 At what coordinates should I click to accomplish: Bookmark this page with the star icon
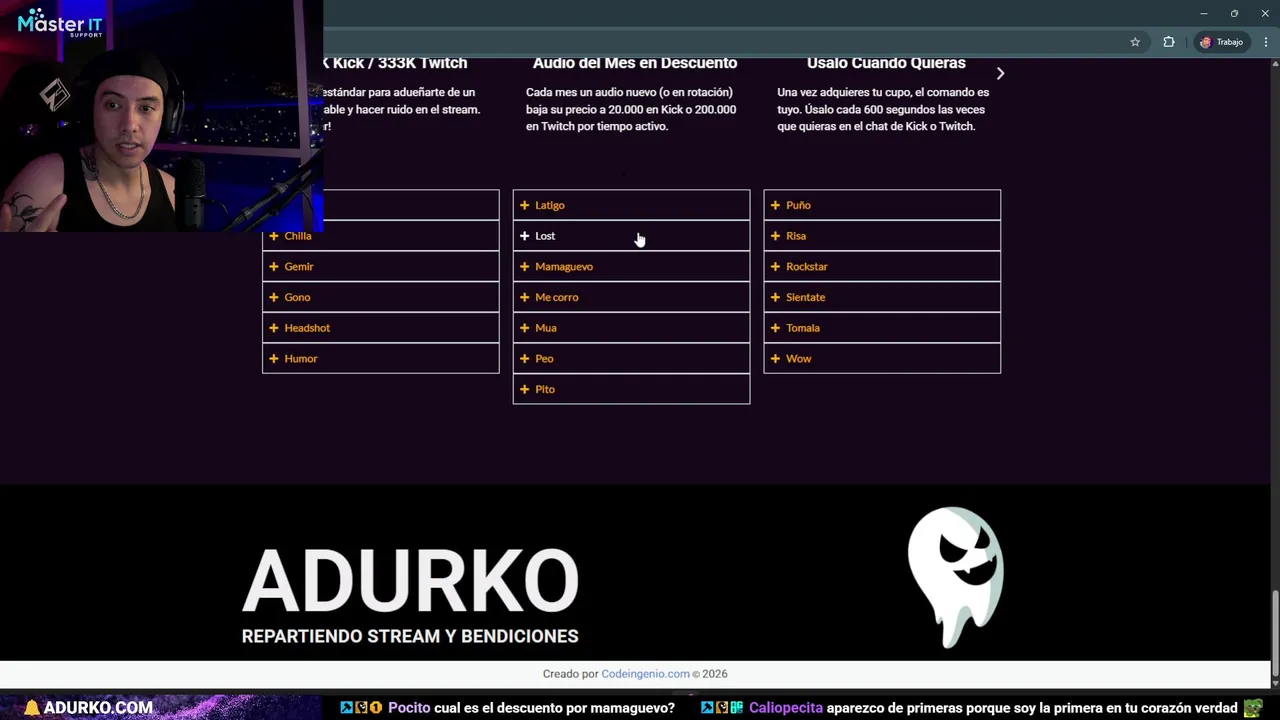coord(1135,42)
